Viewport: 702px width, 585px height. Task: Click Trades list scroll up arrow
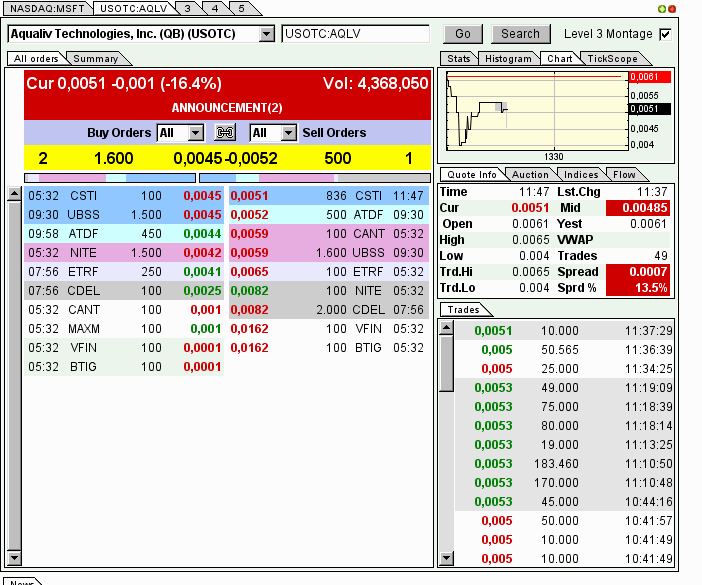[446, 328]
